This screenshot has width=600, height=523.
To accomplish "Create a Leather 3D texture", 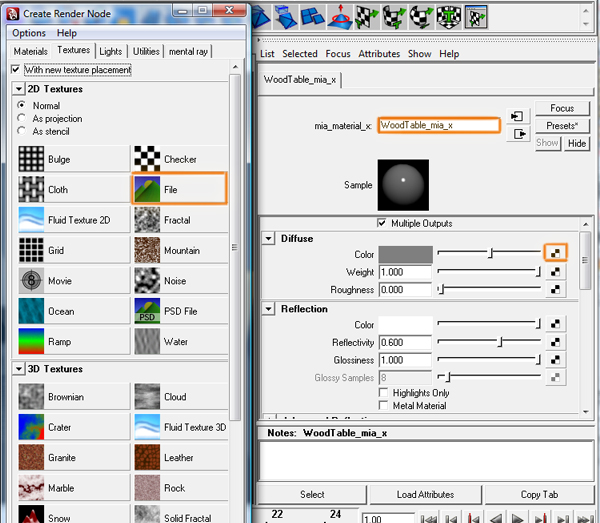I will [x=180, y=458].
